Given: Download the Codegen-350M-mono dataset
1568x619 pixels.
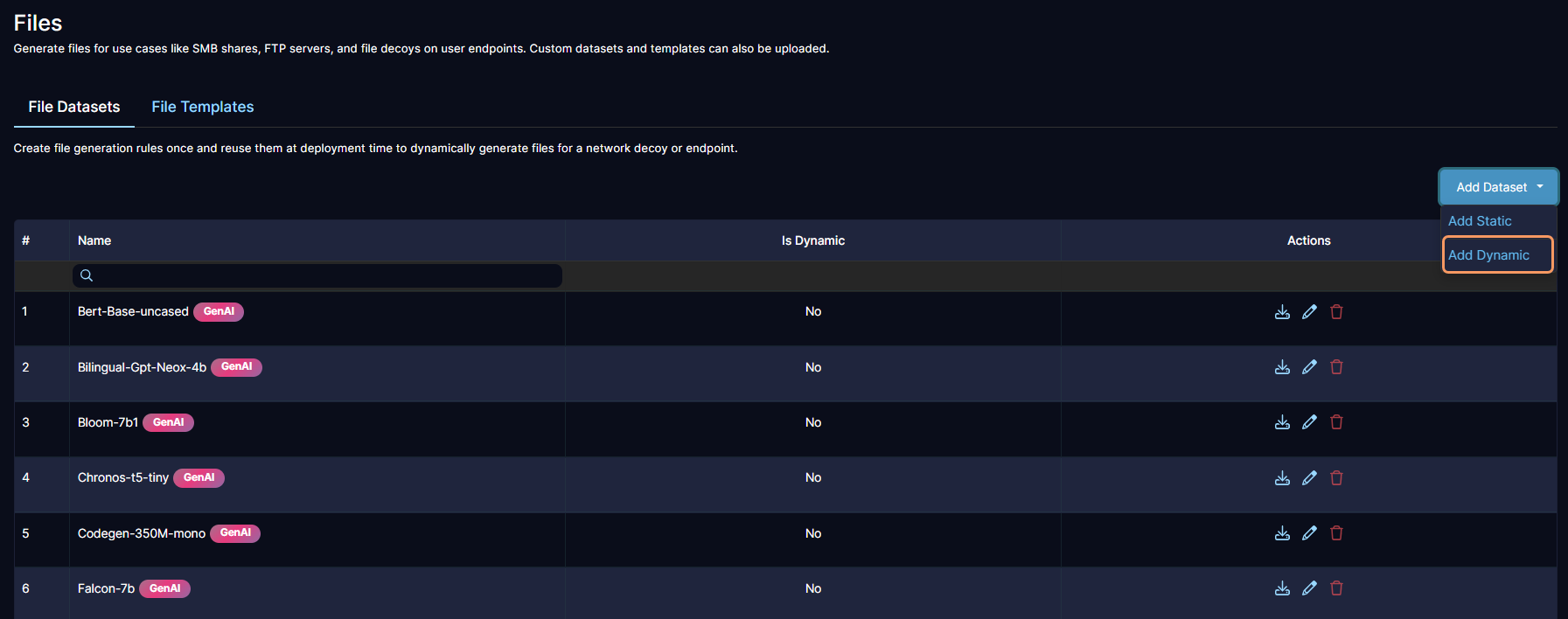Looking at the screenshot, I should coord(1282,532).
